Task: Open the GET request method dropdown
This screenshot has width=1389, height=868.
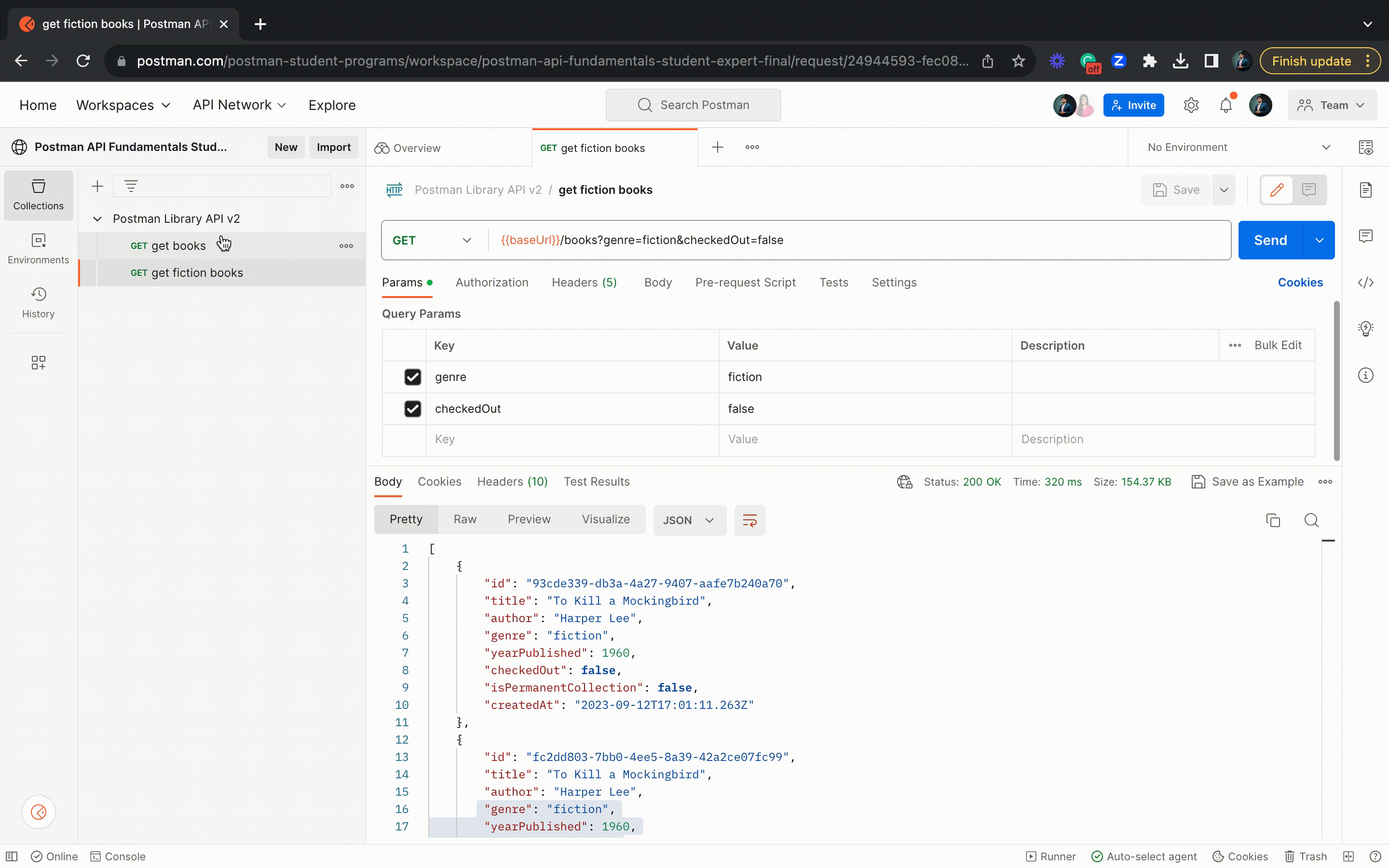Action: tap(432, 240)
